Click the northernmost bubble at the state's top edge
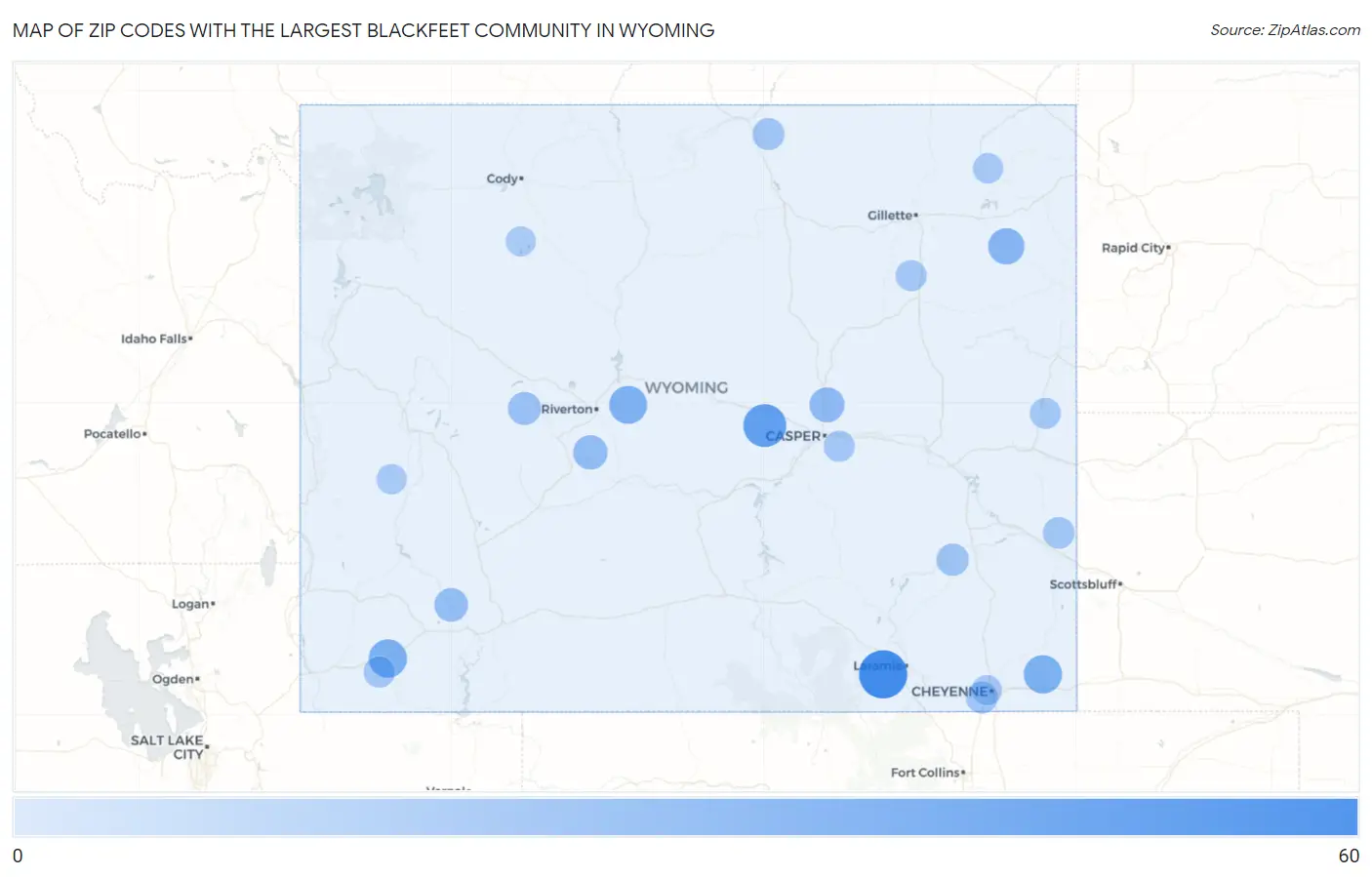The image size is (1372, 877). coord(768,134)
